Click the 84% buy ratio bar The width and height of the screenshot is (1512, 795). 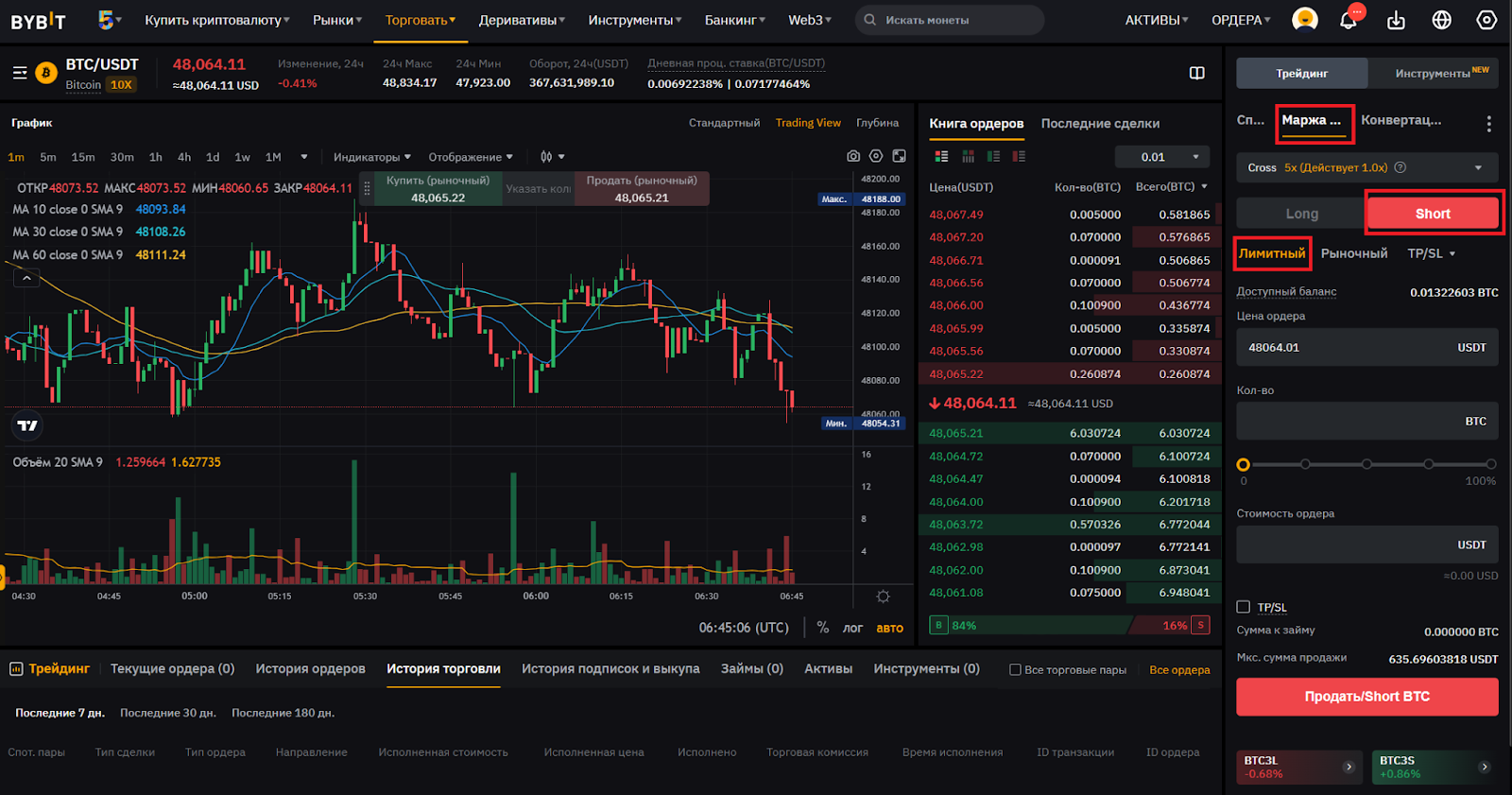coord(1030,625)
